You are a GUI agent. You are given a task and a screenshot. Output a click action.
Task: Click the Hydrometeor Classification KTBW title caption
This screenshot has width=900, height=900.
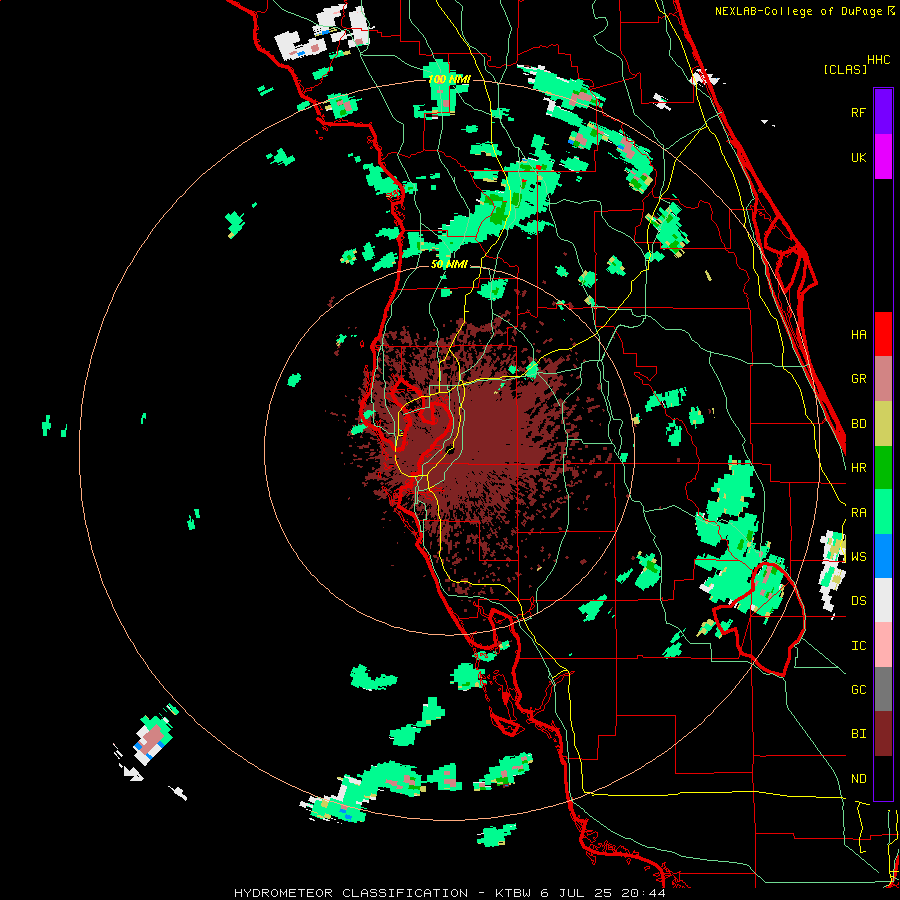[450, 893]
